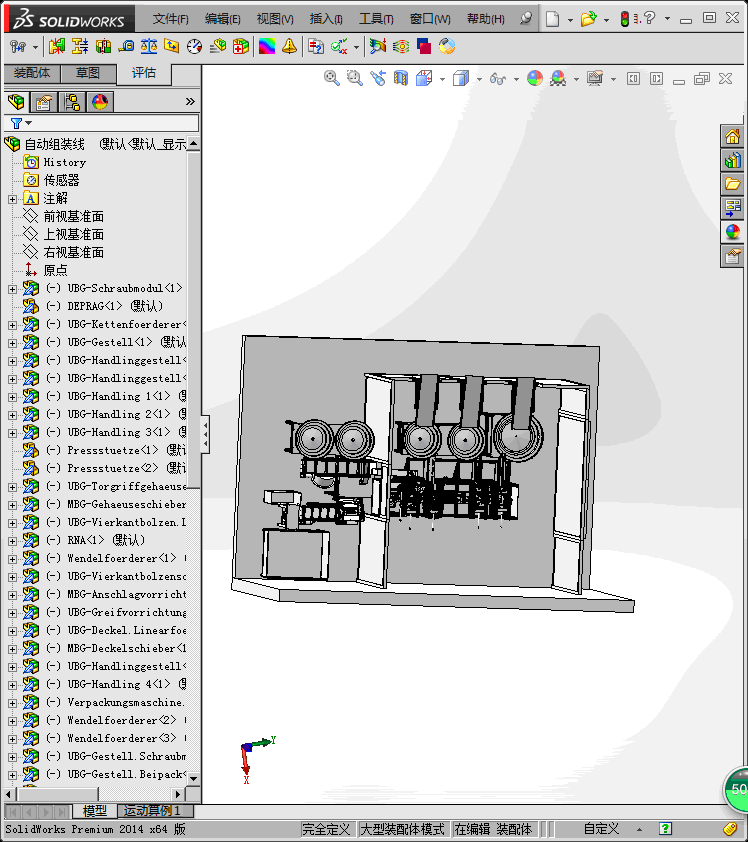This screenshot has height=842, width=748.
Task: Click the Rebuild traffic light icon
Action: [624, 19]
